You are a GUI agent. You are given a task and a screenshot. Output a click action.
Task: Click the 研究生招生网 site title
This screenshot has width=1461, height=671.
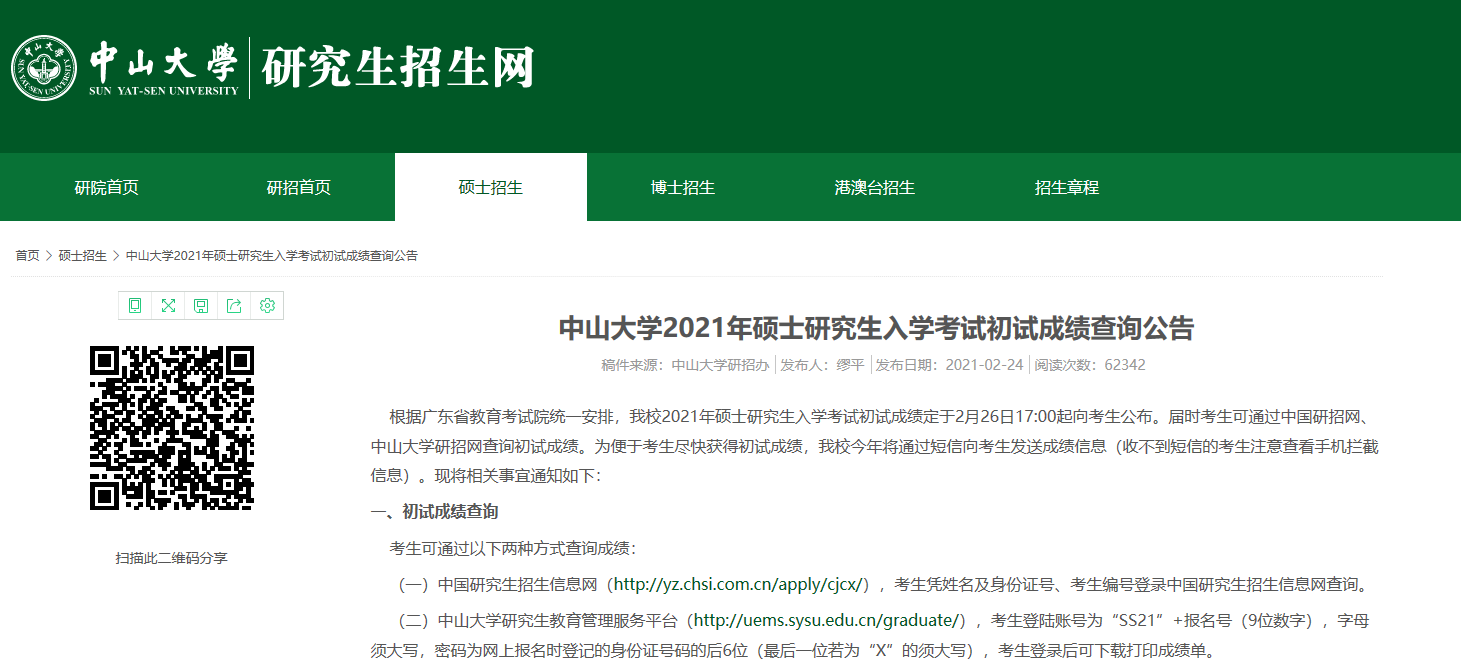point(398,68)
